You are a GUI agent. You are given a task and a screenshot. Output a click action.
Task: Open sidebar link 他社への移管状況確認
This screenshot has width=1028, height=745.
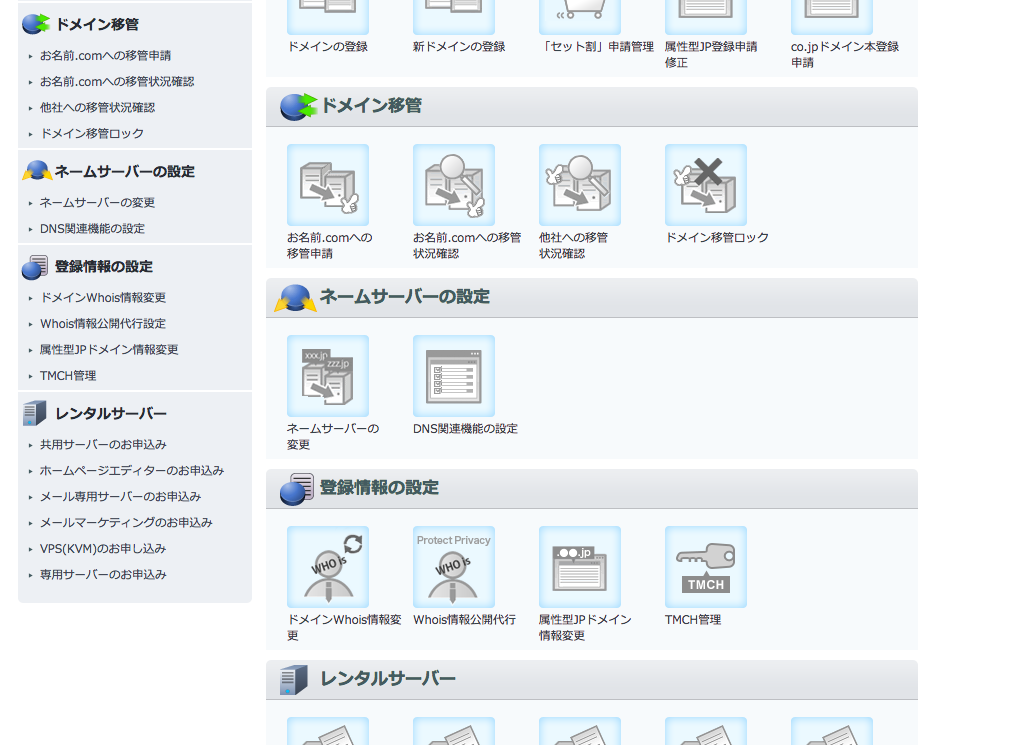[x=98, y=108]
